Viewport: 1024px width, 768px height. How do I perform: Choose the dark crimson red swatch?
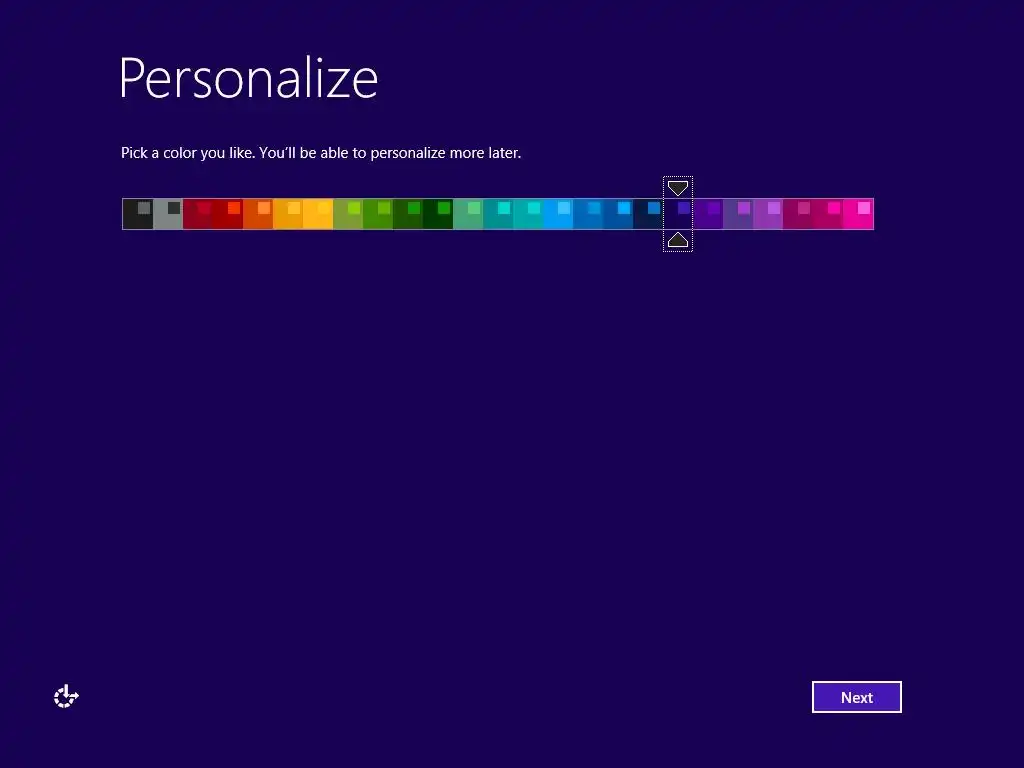click(x=198, y=214)
